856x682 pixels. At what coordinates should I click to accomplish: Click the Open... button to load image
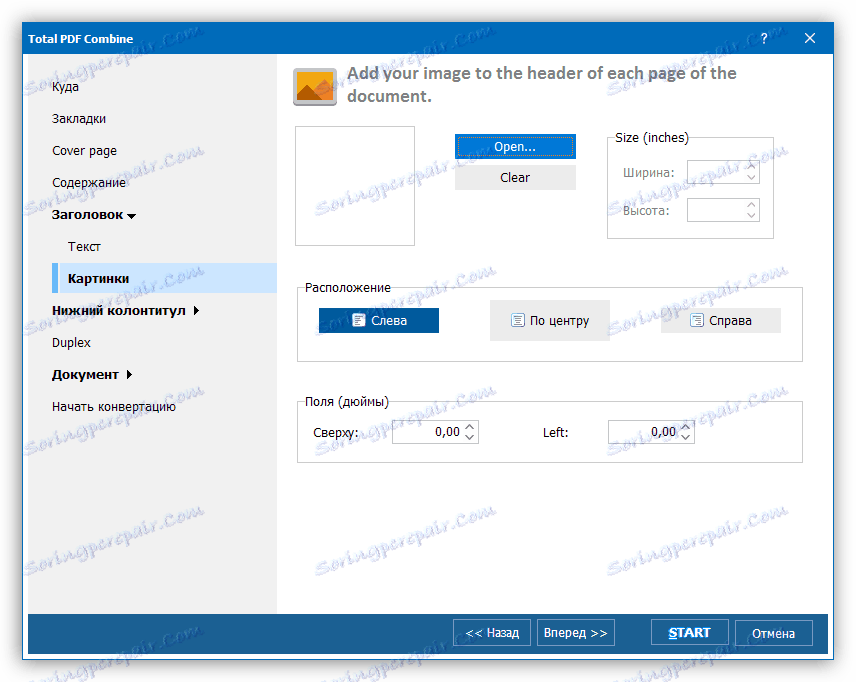[x=515, y=146]
